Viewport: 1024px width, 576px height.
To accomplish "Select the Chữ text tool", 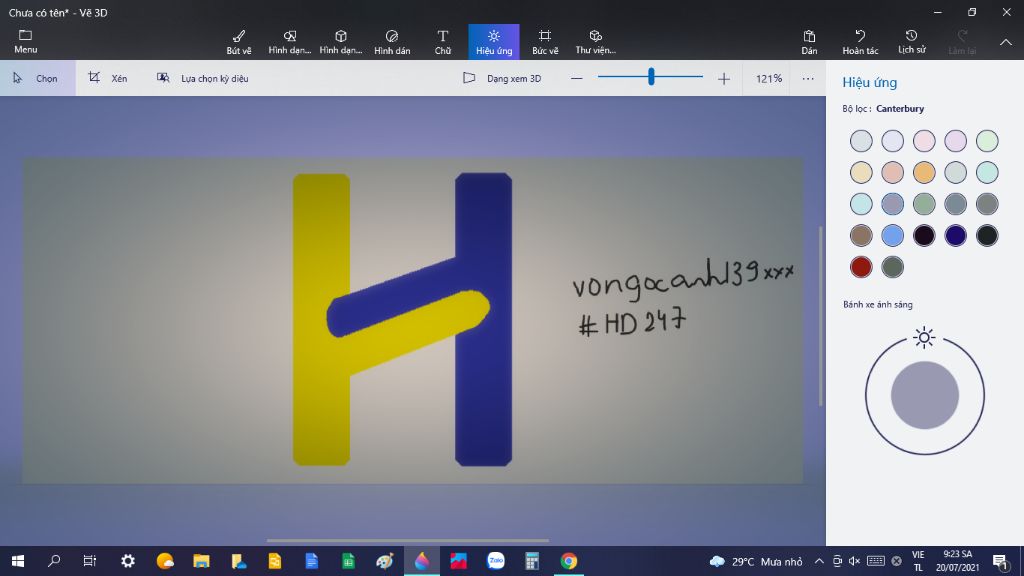I will [443, 42].
